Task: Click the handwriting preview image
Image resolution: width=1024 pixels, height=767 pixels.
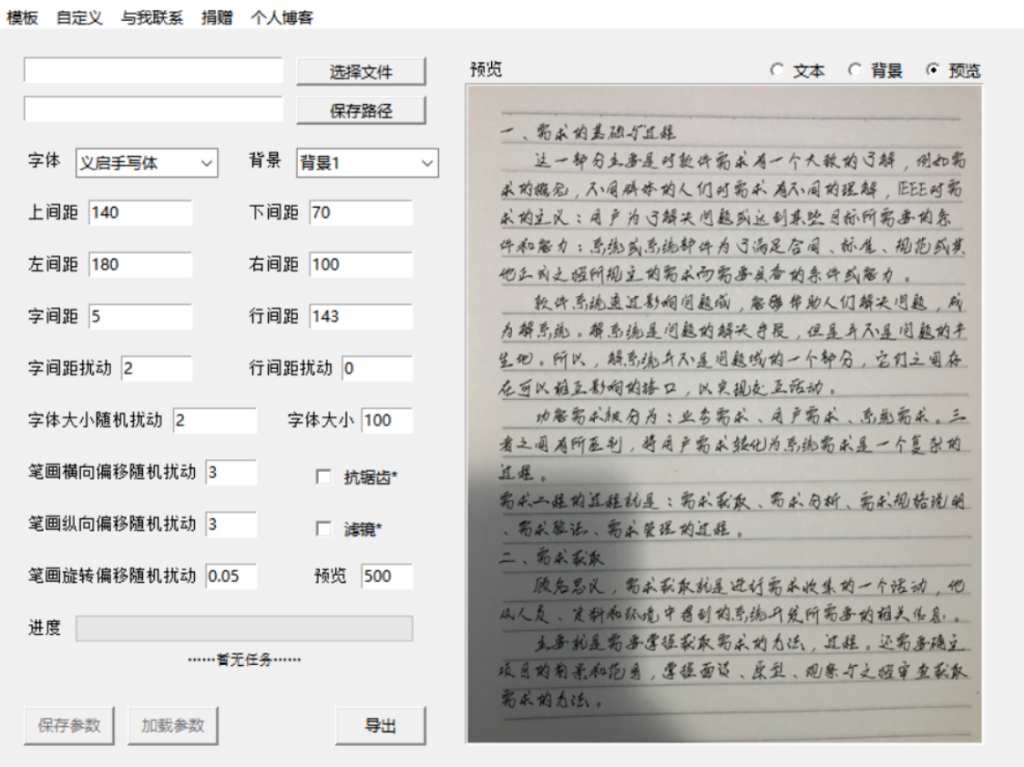Action: pos(725,412)
